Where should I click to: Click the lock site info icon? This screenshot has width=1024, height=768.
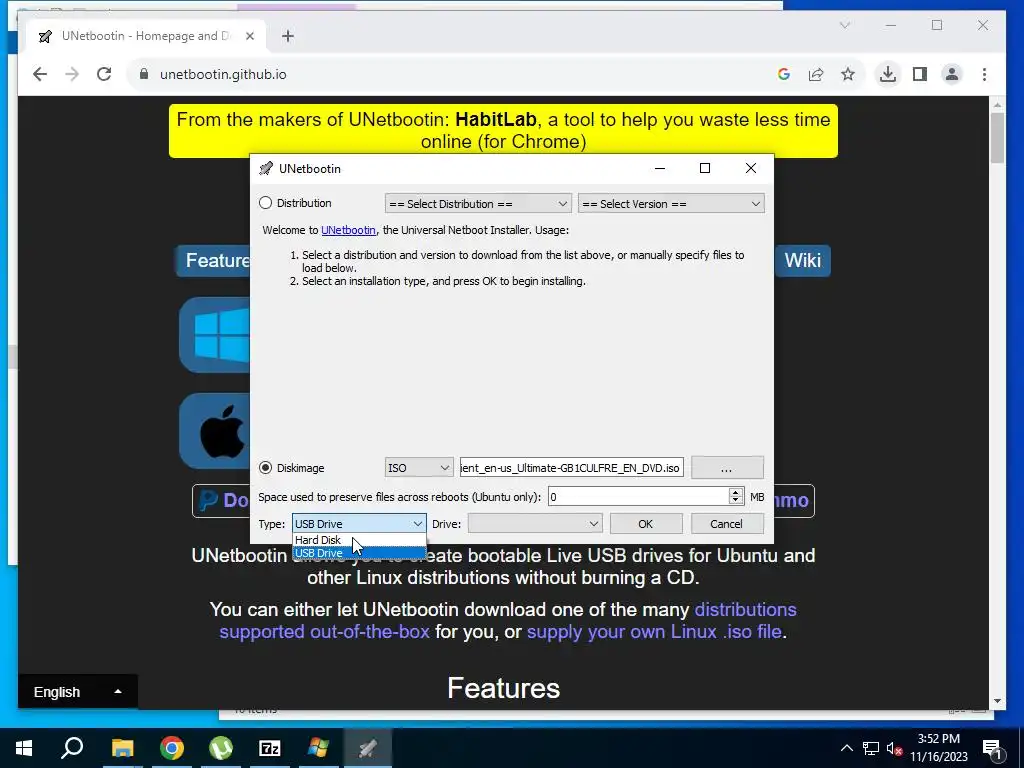pyautogui.click(x=144, y=74)
